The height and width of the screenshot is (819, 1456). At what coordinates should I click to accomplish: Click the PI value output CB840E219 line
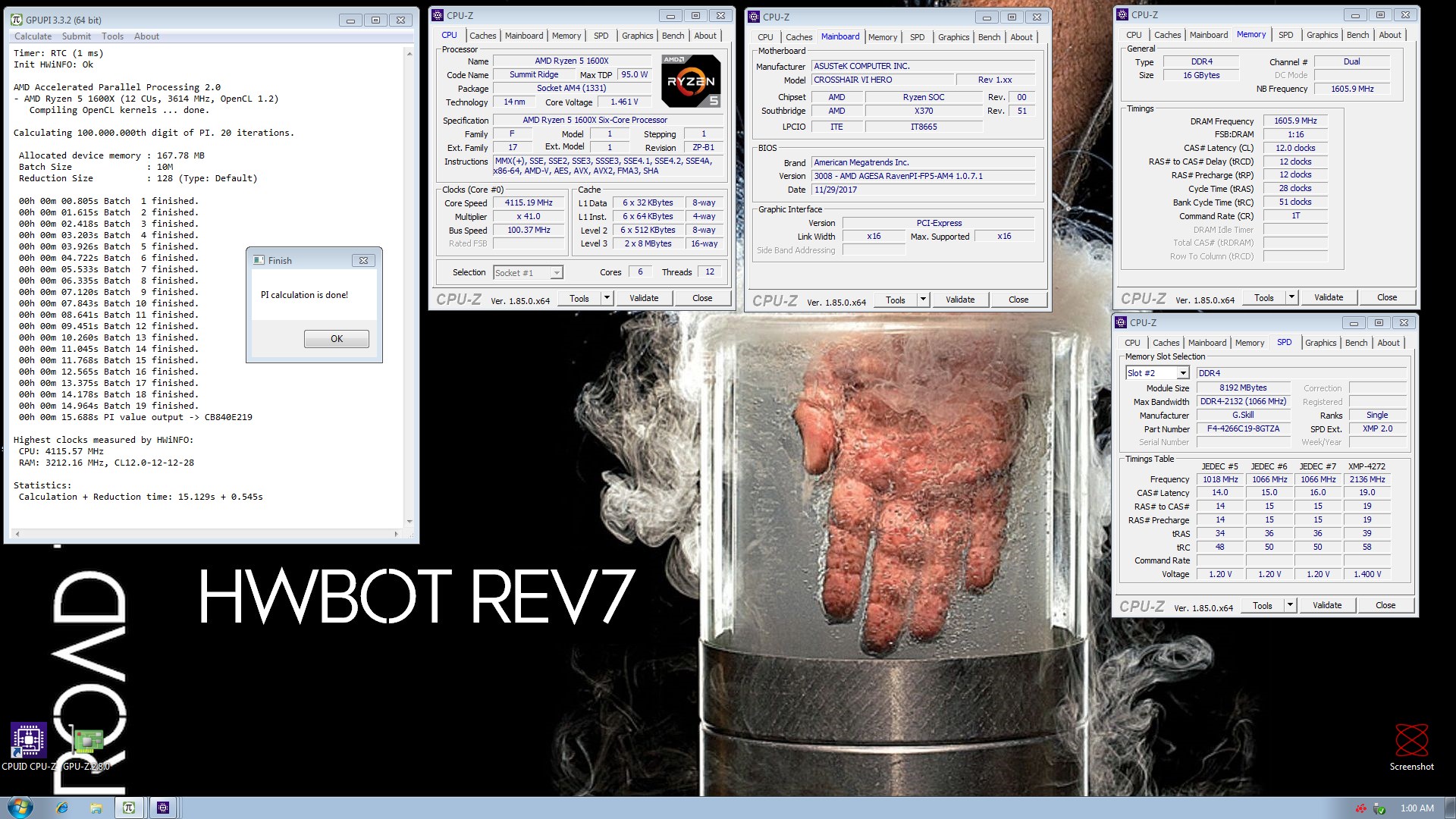(136, 417)
